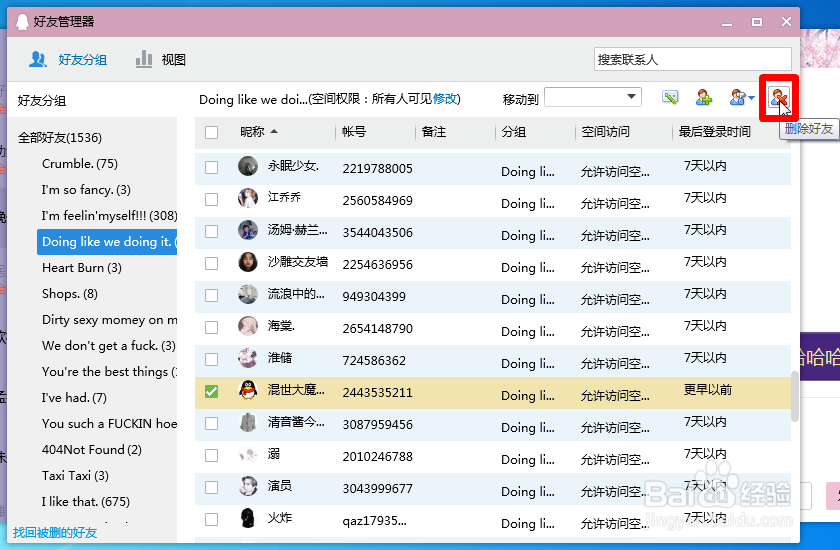This screenshot has width=840, height=550.
Task: Click the friend list vertical scrollbar
Action: [x=794, y=397]
